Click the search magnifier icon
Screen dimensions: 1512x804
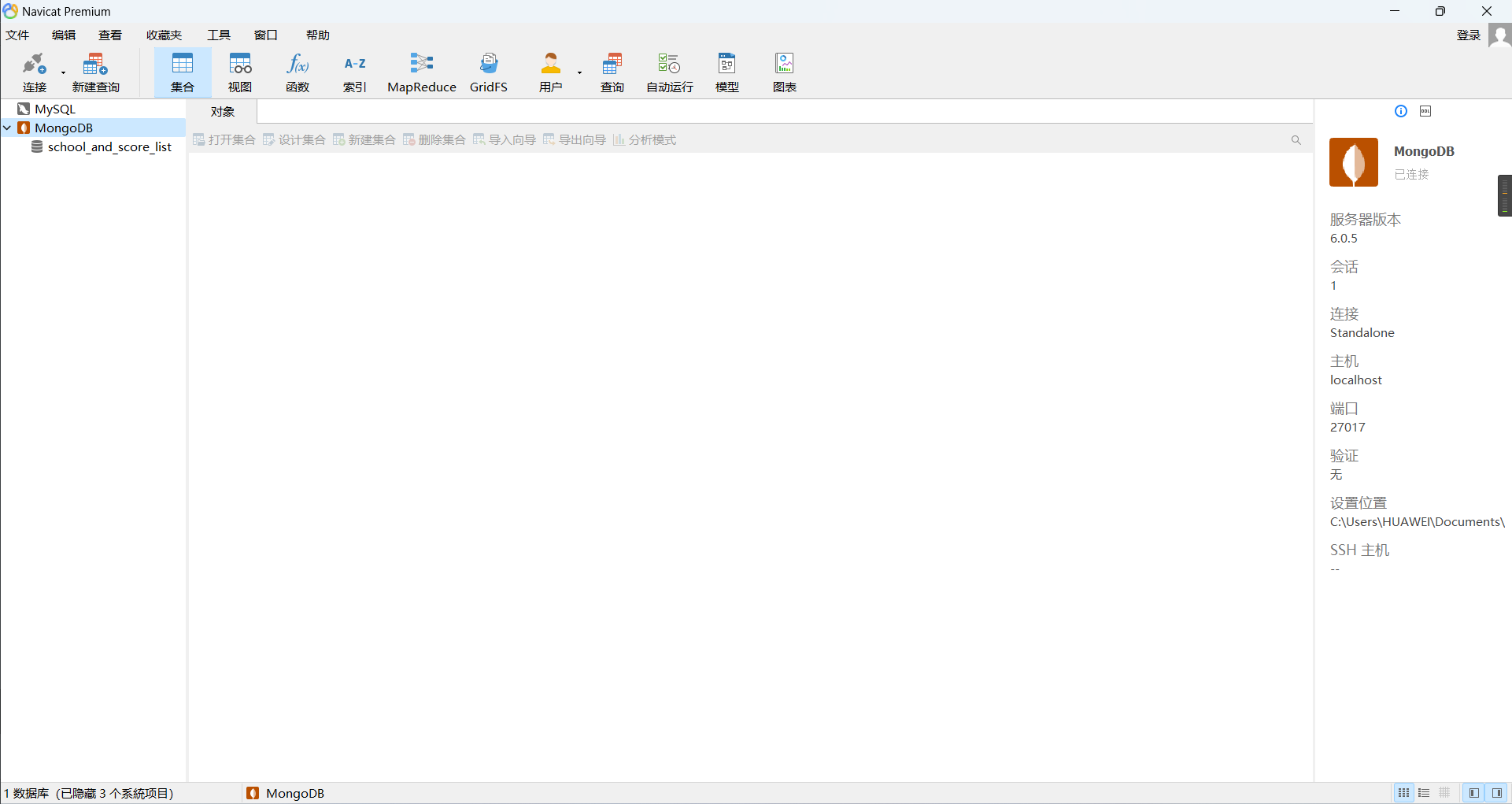[1296, 140]
